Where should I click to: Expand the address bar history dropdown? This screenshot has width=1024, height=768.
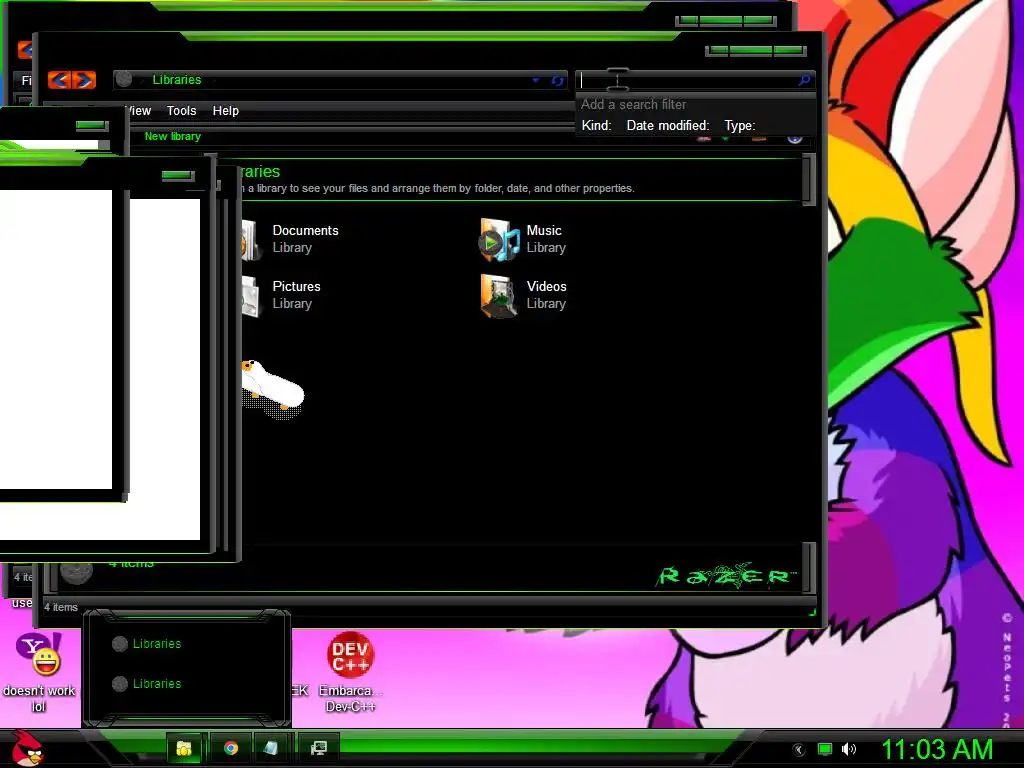pos(536,80)
